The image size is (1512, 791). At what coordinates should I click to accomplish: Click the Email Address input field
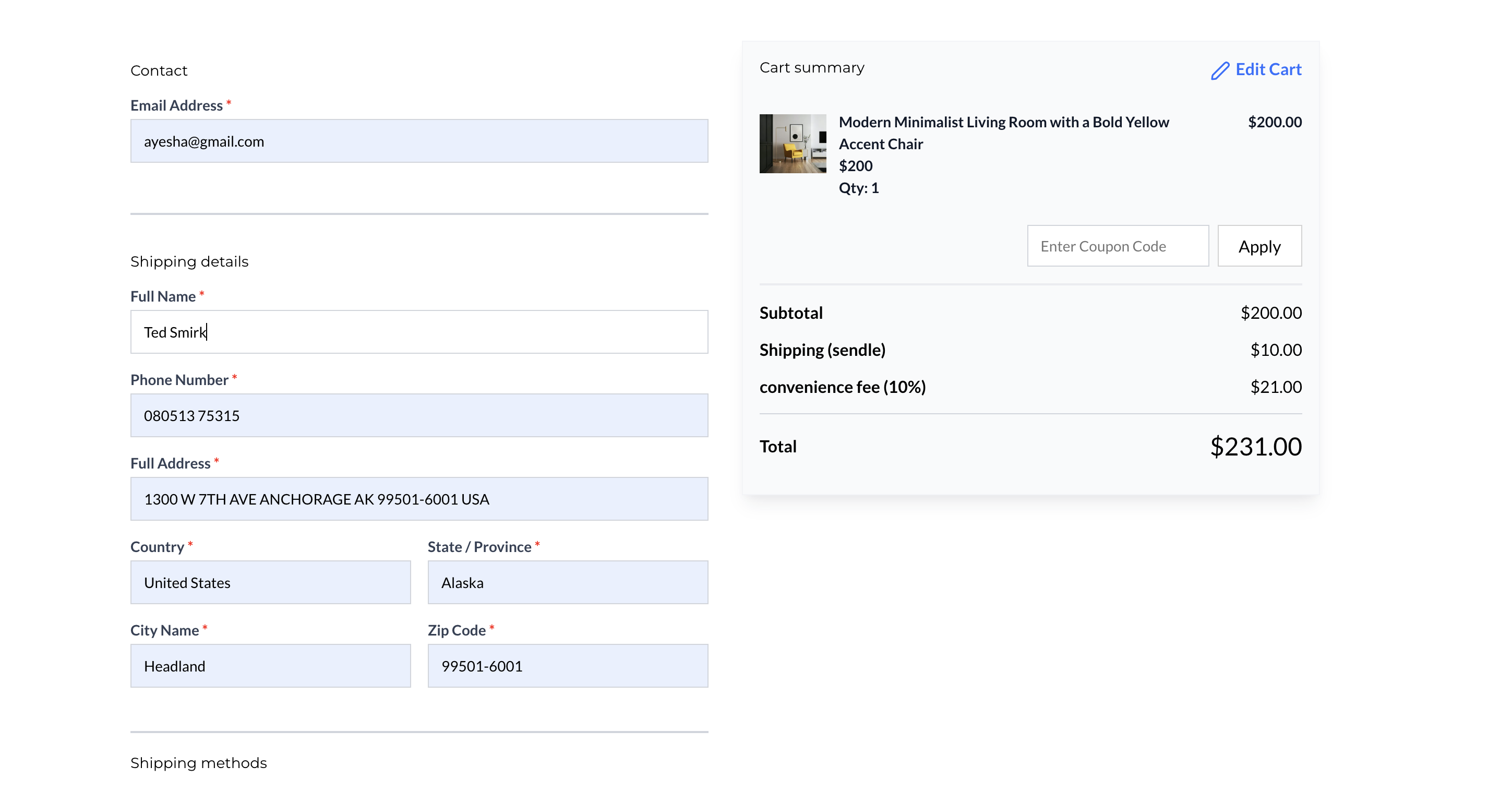[418, 141]
